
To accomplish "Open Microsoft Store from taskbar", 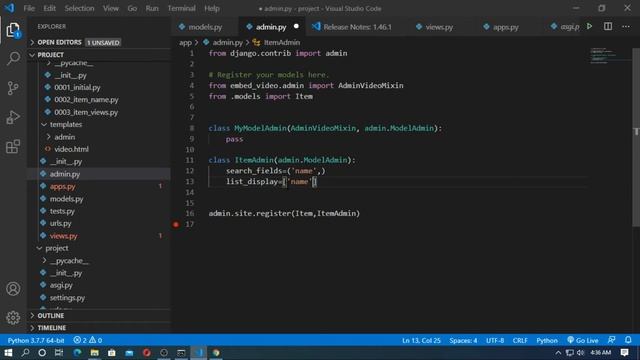I will click(111, 353).
